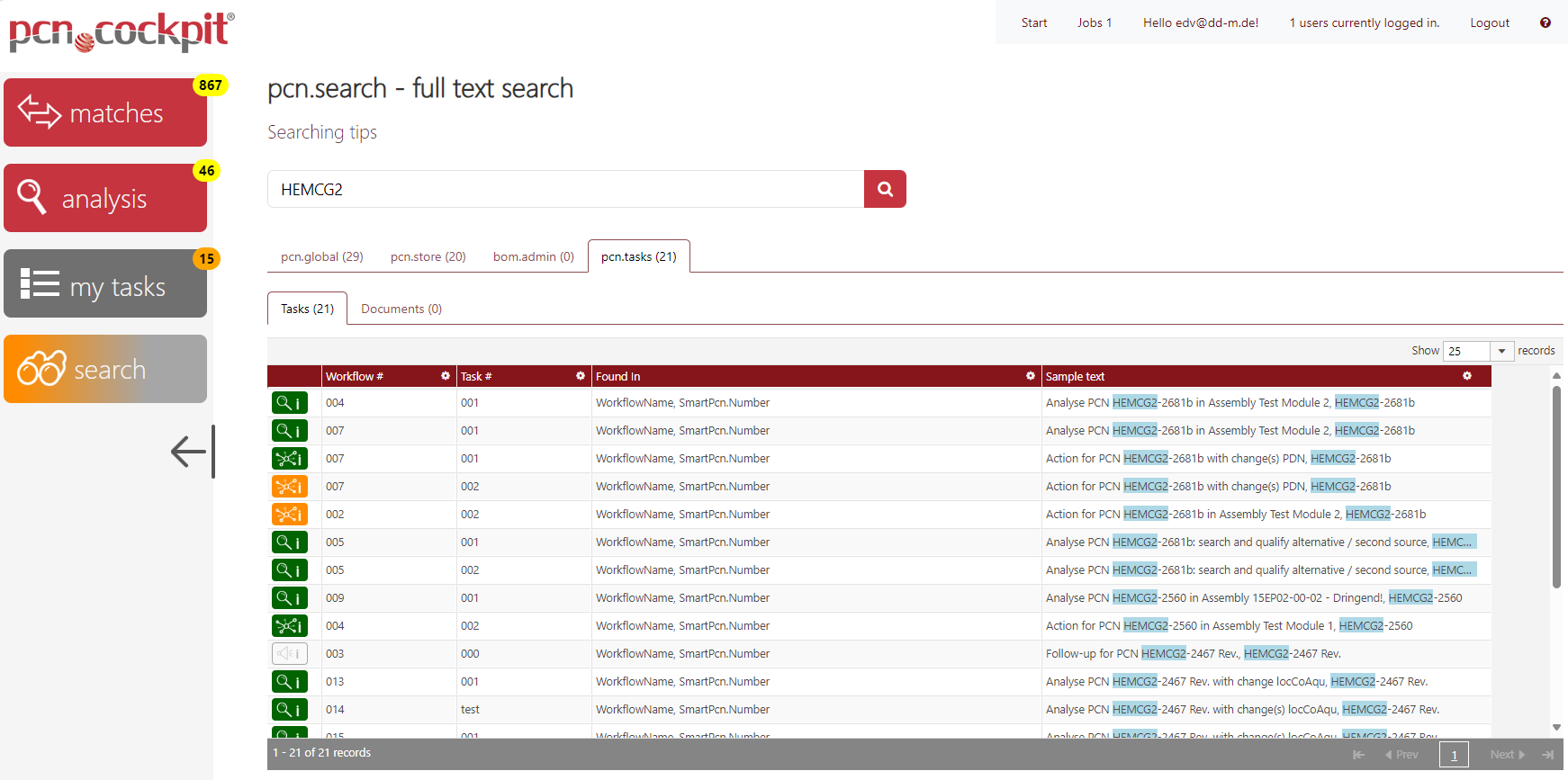Open the Searching tips link
The height and width of the screenshot is (780, 1568).
(x=322, y=132)
